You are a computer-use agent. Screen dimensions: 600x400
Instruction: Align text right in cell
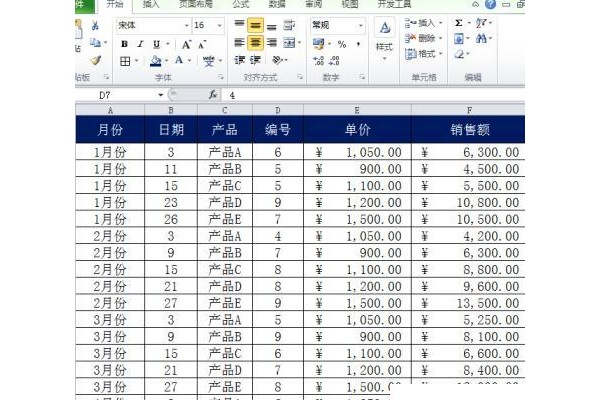coord(272,42)
